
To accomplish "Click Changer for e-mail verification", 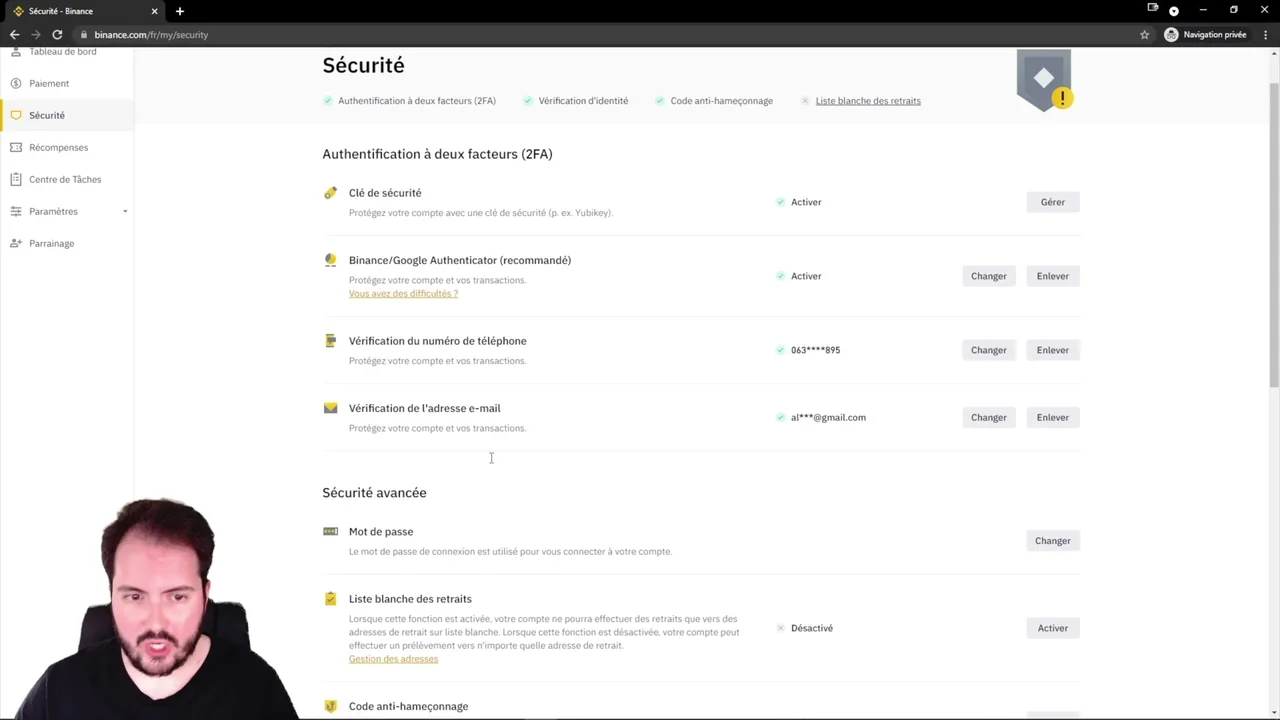I will pyautogui.click(x=988, y=417).
